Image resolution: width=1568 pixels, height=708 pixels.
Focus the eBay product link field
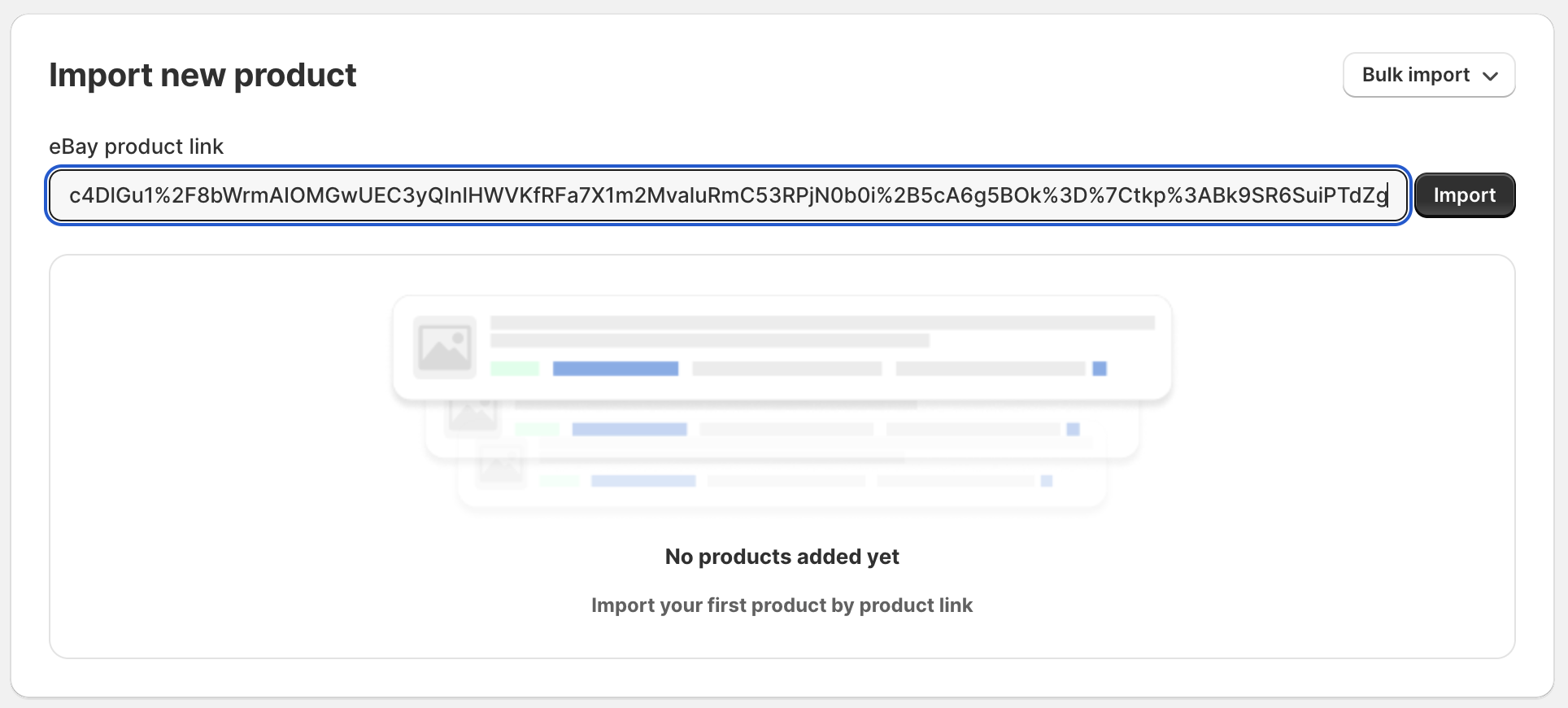click(x=727, y=195)
